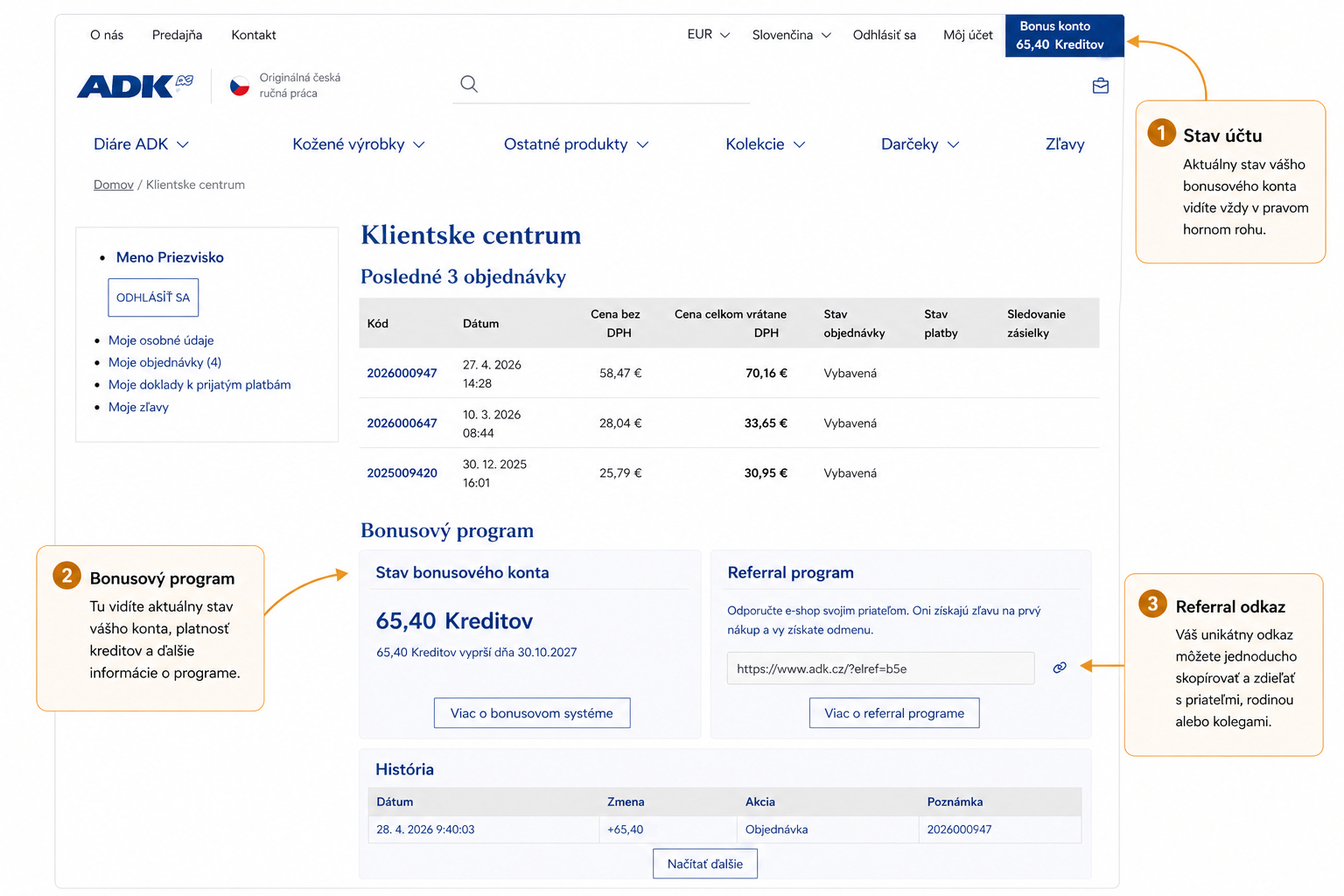
Task: Open the Kontakt page
Action: [254, 35]
